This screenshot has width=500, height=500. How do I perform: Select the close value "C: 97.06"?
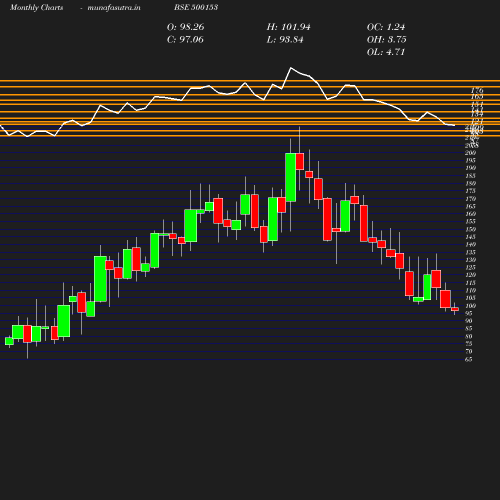(x=185, y=40)
